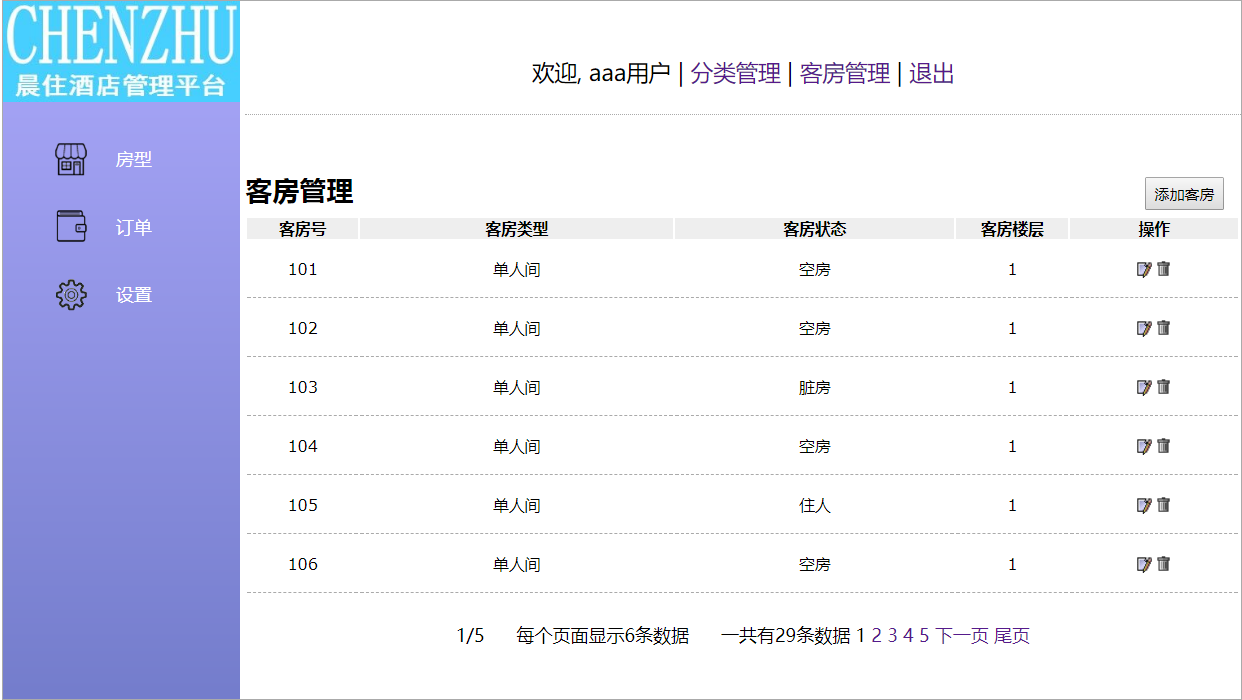Click the 空房 status of room 101
The height and width of the screenshot is (700, 1242).
tap(815, 269)
